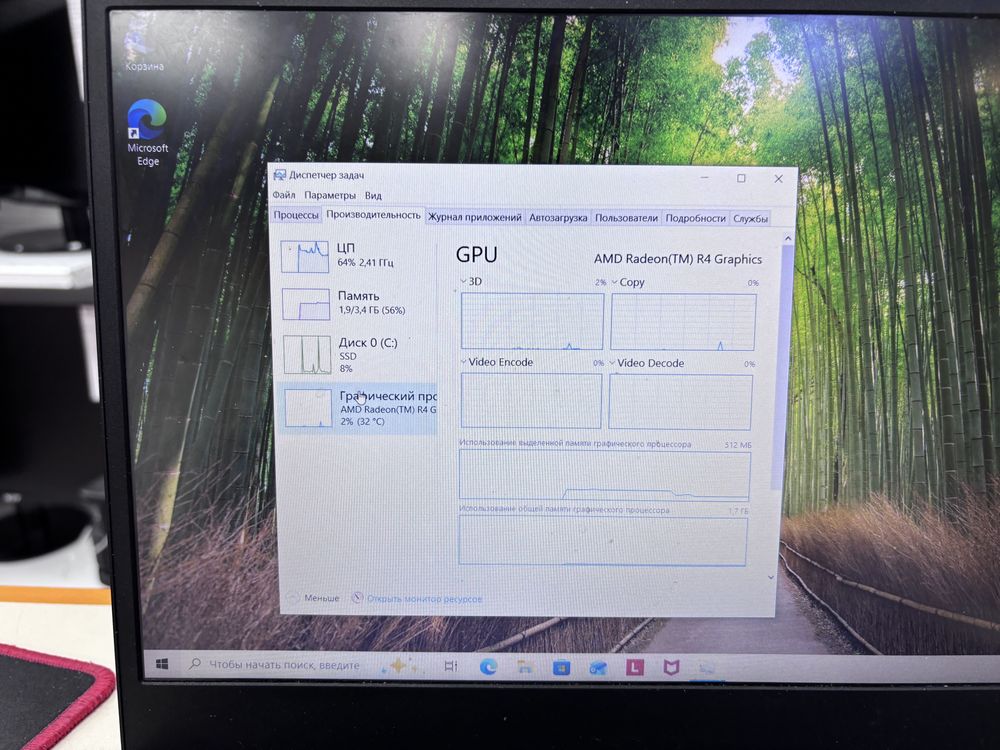The width and height of the screenshot is (1000, 750).
Task: Click the SSD label under Диск 0
Action: tap(348, 357)
